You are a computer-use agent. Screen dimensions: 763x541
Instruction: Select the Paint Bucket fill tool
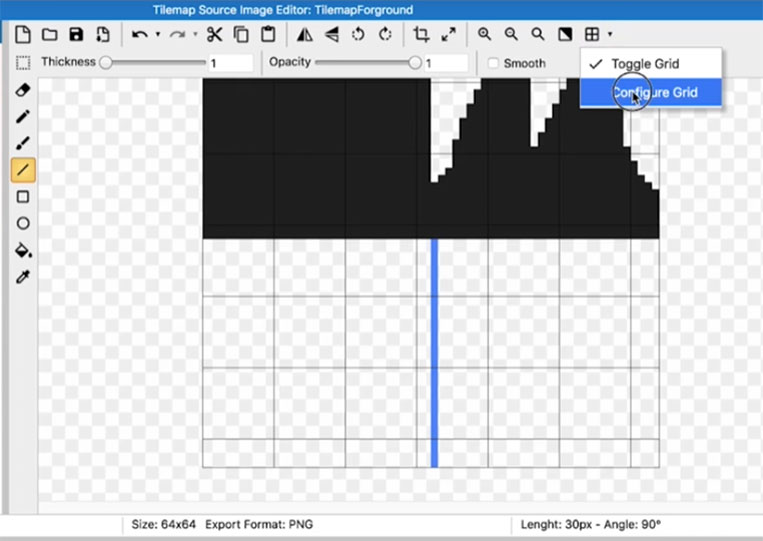[23, 251]
